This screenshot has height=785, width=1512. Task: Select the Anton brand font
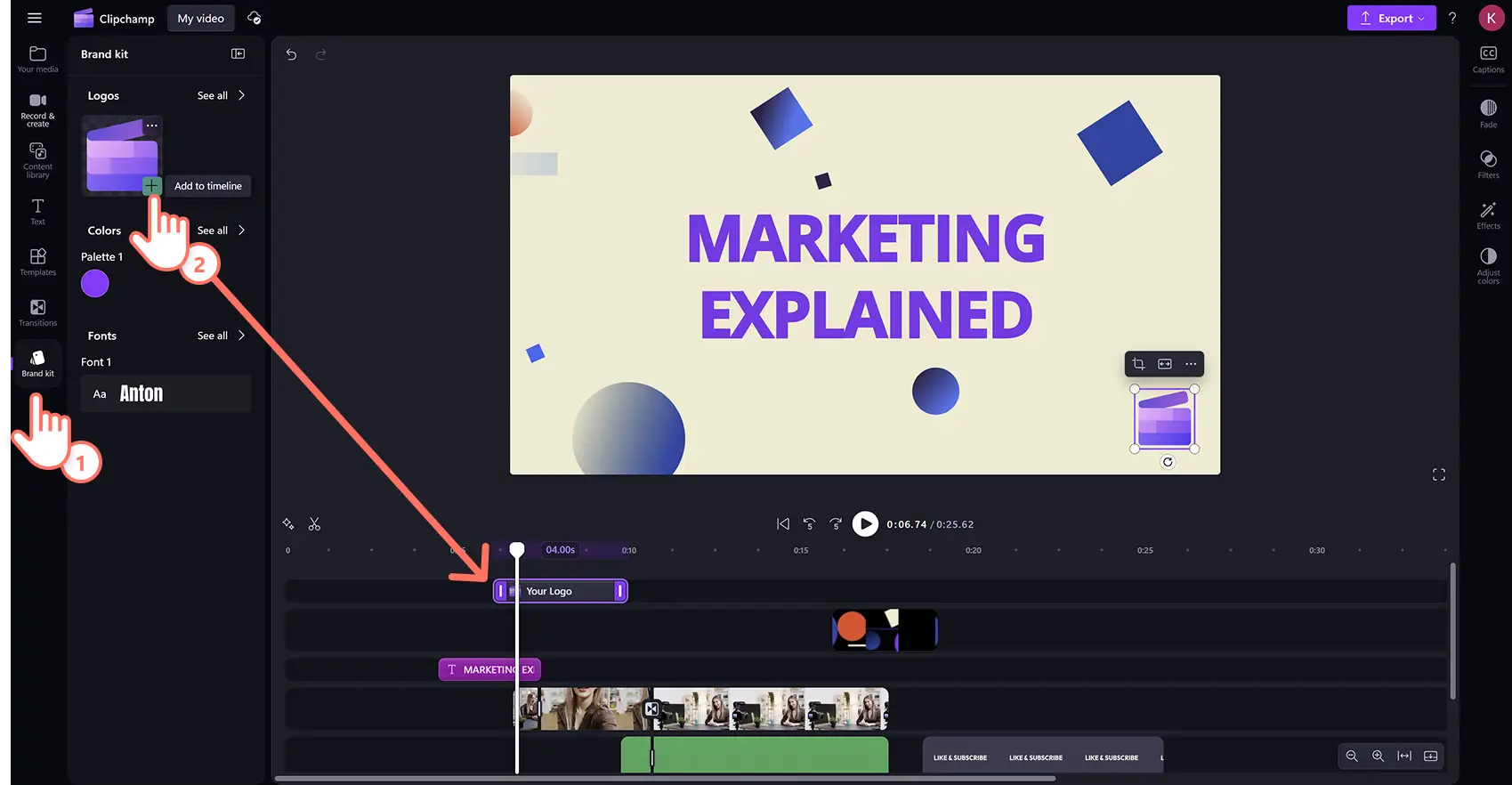166,393
